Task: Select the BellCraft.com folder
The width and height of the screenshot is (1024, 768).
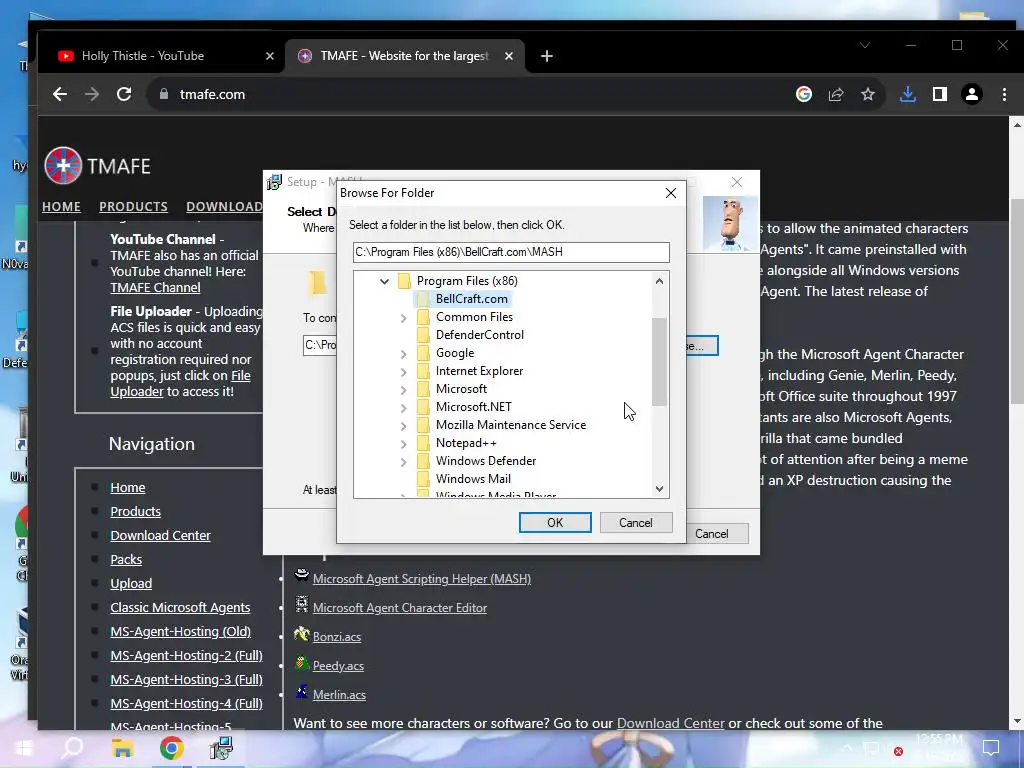Action: pyautogui.click(x=471, y=298)
